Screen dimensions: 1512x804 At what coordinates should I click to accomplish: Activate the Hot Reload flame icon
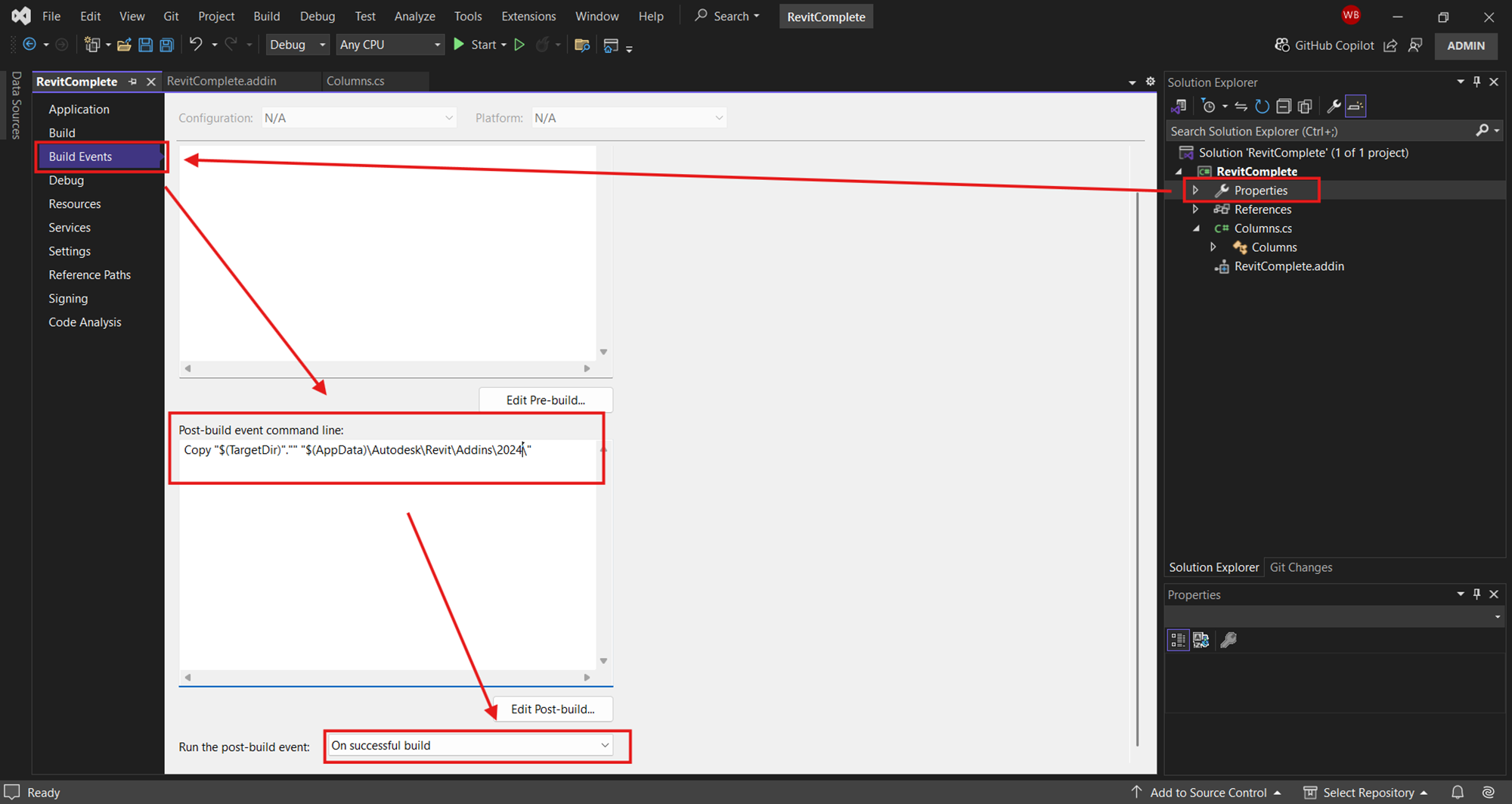(x=544, y=44)
